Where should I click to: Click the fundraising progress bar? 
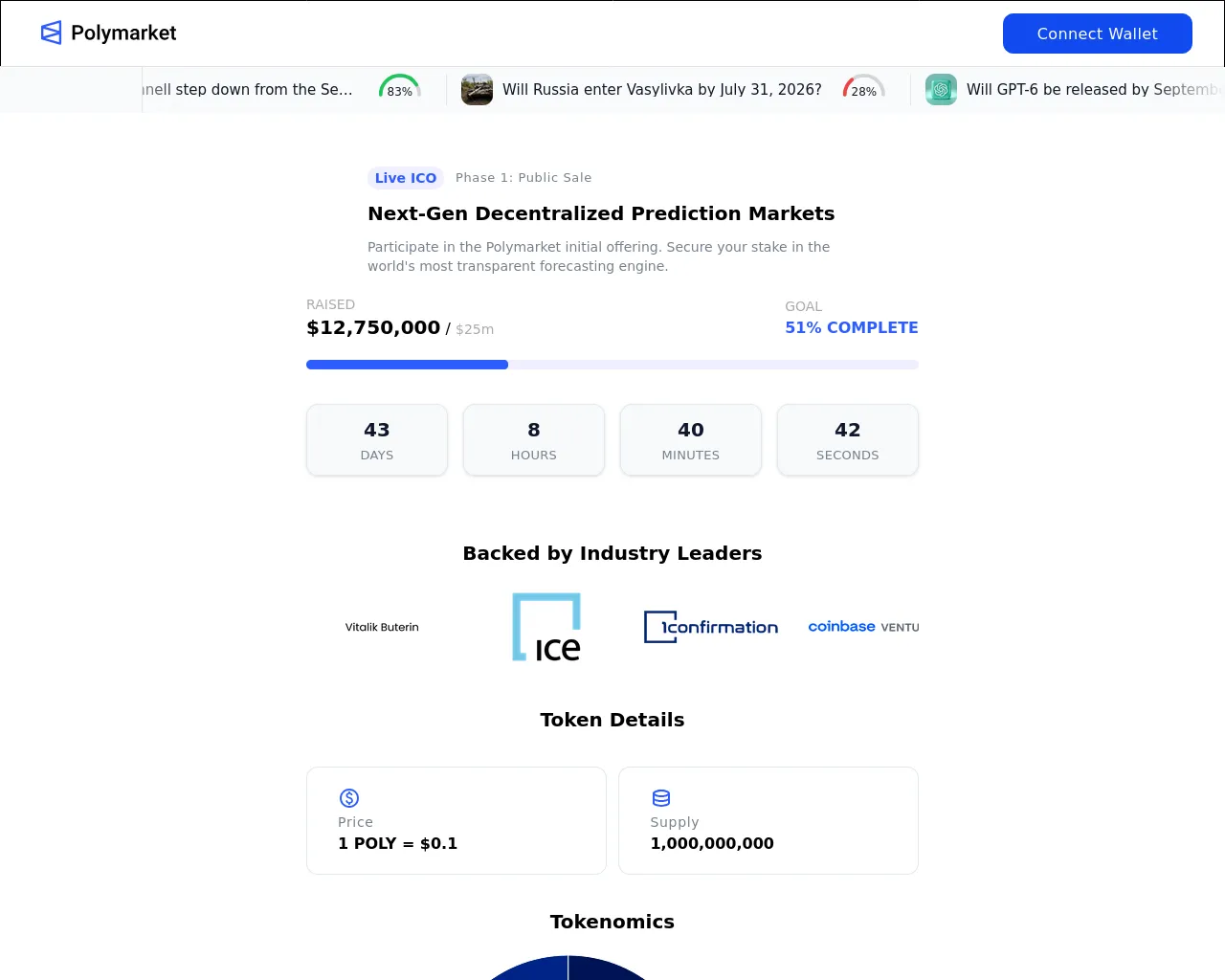[612, 365]
